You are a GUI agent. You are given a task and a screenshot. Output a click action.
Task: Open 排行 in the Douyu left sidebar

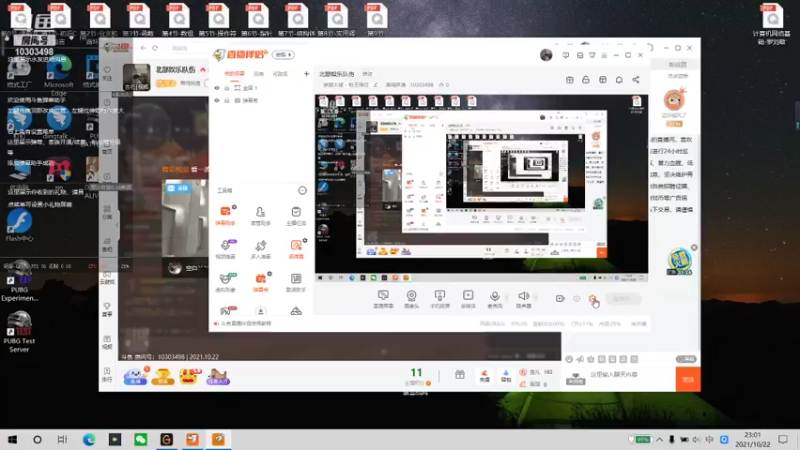(x=107, y=374)
